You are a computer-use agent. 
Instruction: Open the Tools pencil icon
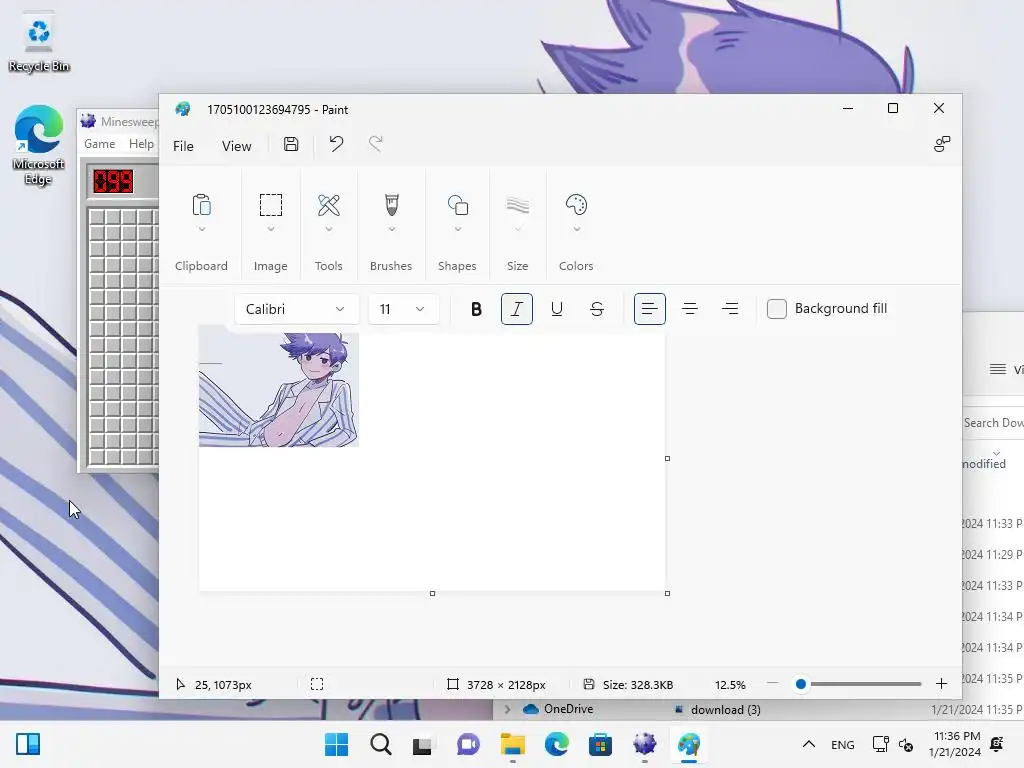pyautogui.click(x=328, y=205)
